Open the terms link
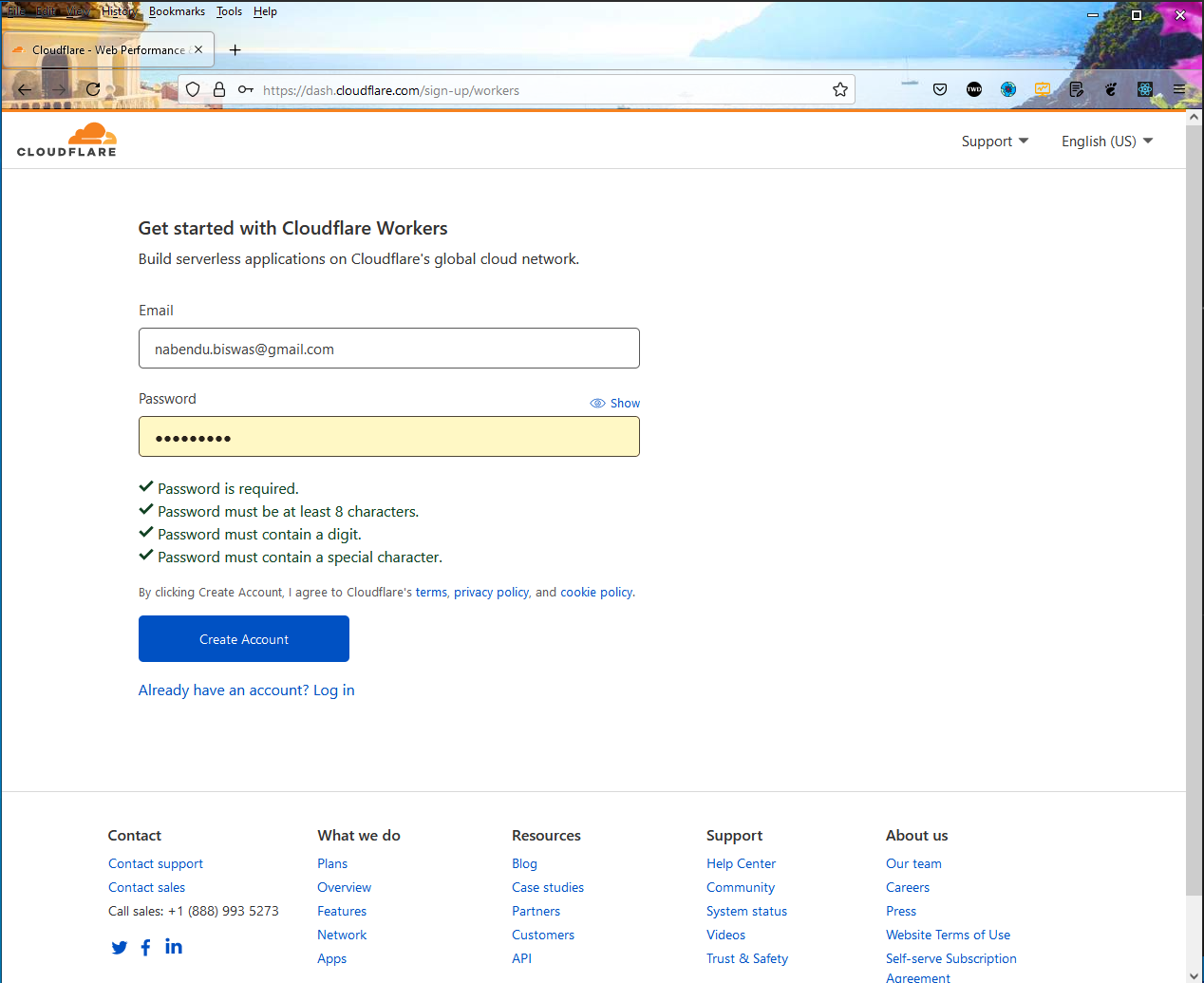1204x983 pixels. pos(431,592)
